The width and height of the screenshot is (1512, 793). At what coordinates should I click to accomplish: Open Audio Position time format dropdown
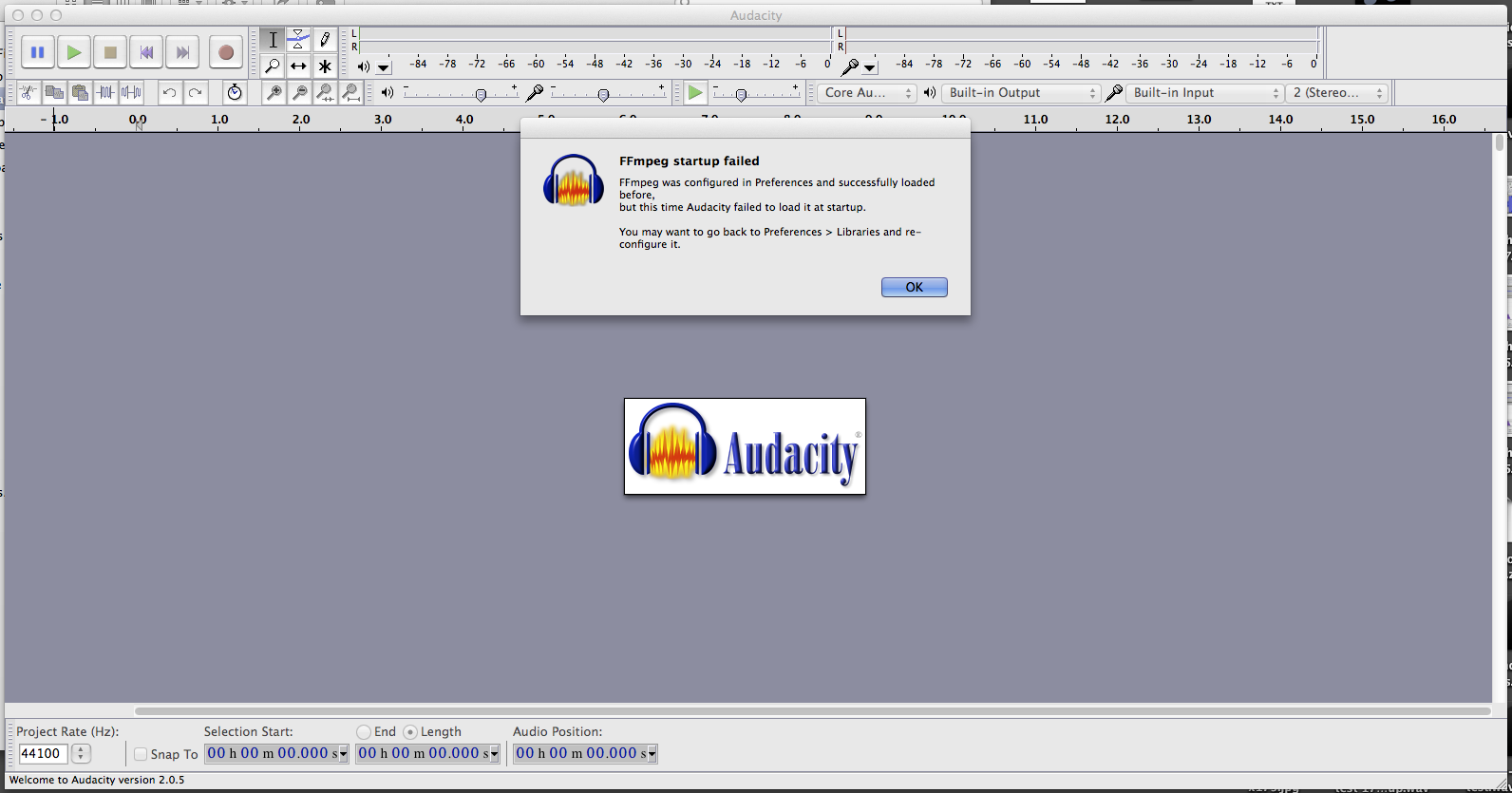pyautogui.click(x=652, y=754)
